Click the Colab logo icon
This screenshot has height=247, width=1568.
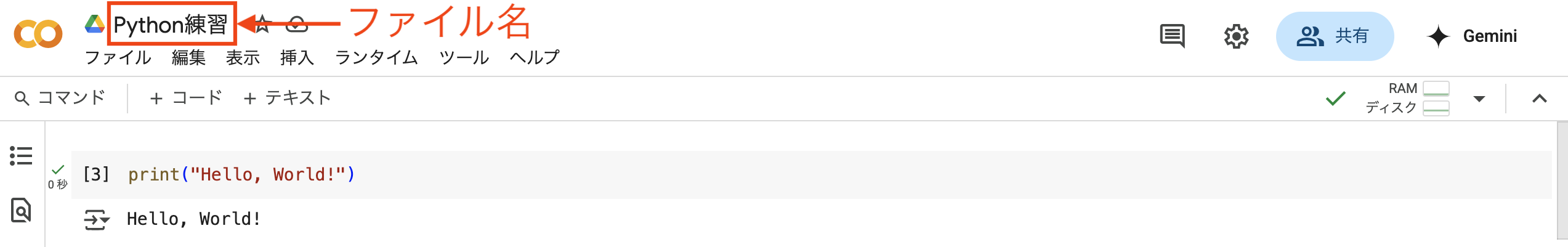[x=38, y=34]
